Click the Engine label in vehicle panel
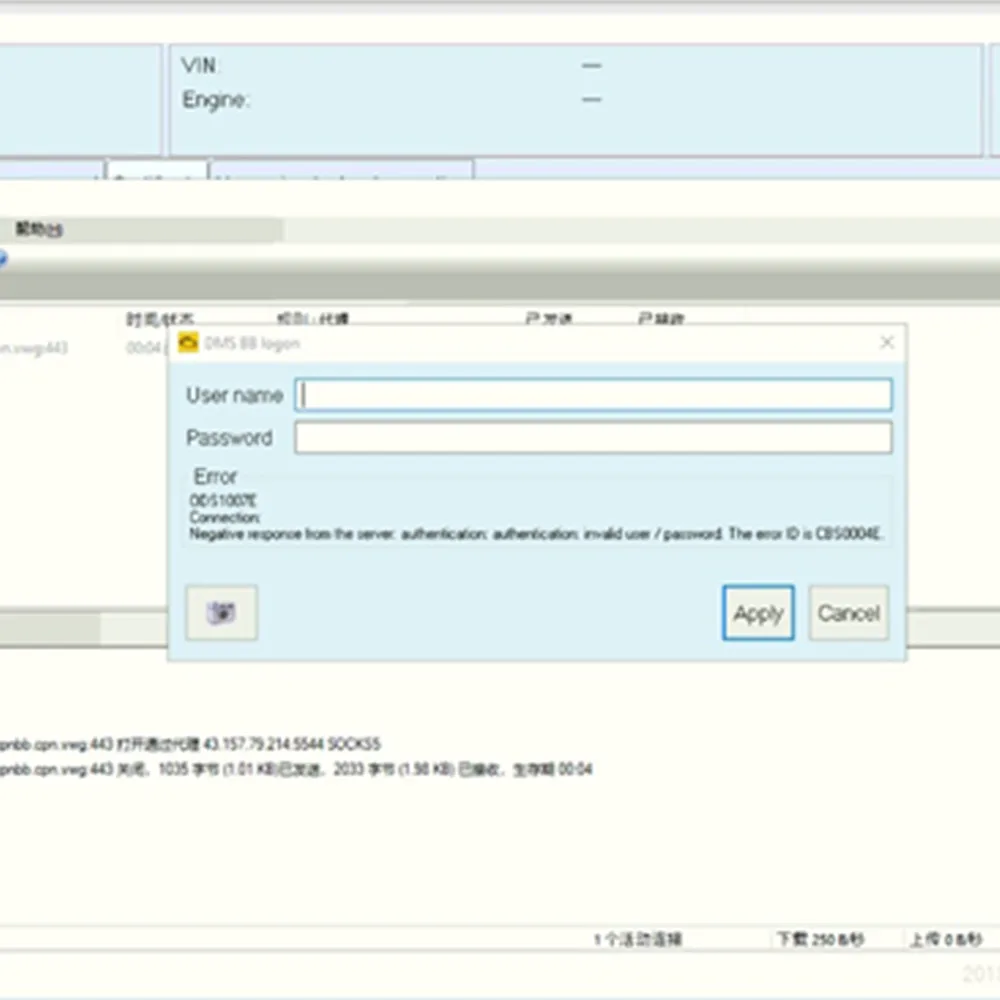 click(216, 99)
